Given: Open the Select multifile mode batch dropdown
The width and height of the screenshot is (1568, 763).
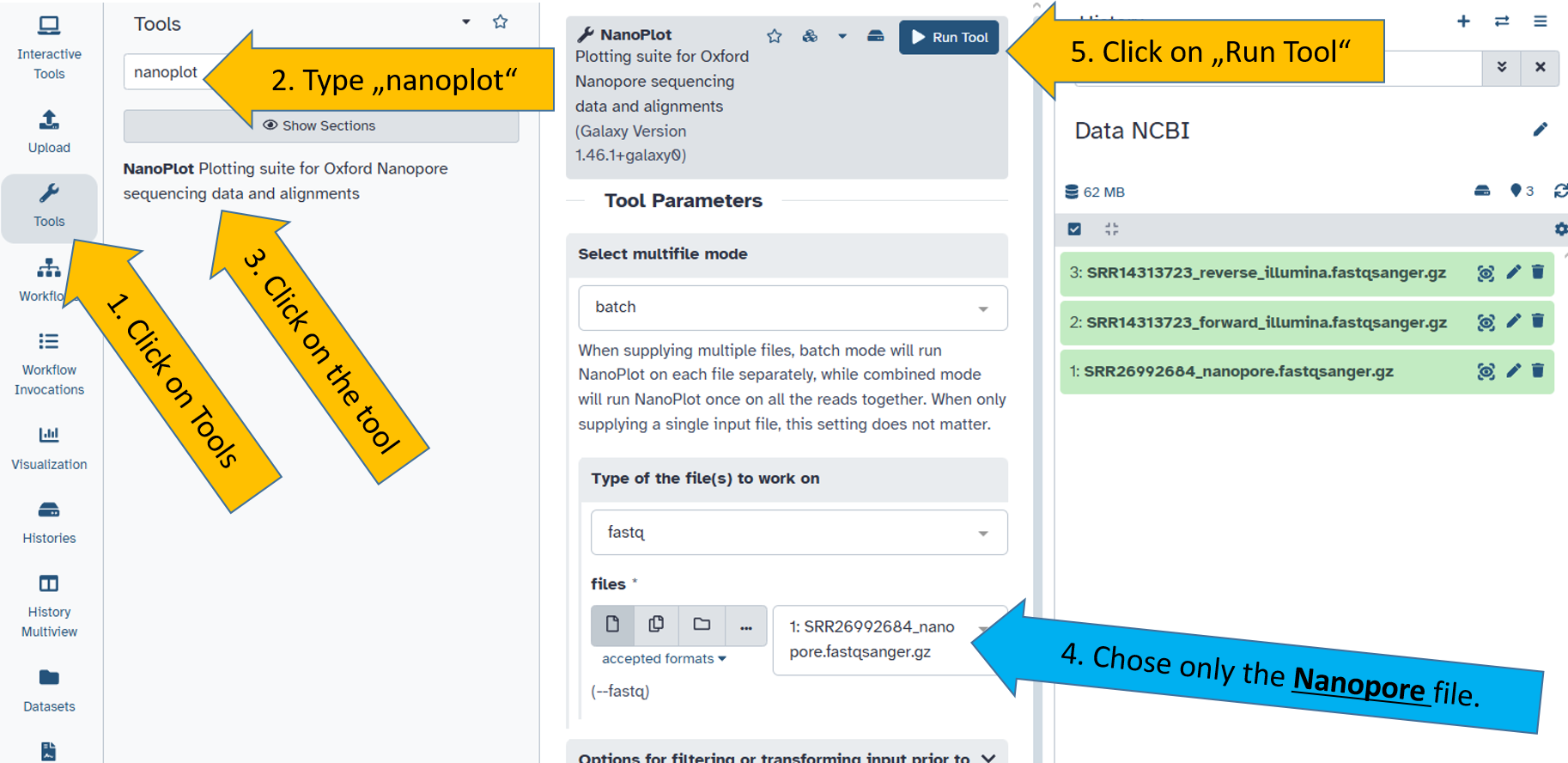Looking at the screenshot, I should tap(793, 308).
